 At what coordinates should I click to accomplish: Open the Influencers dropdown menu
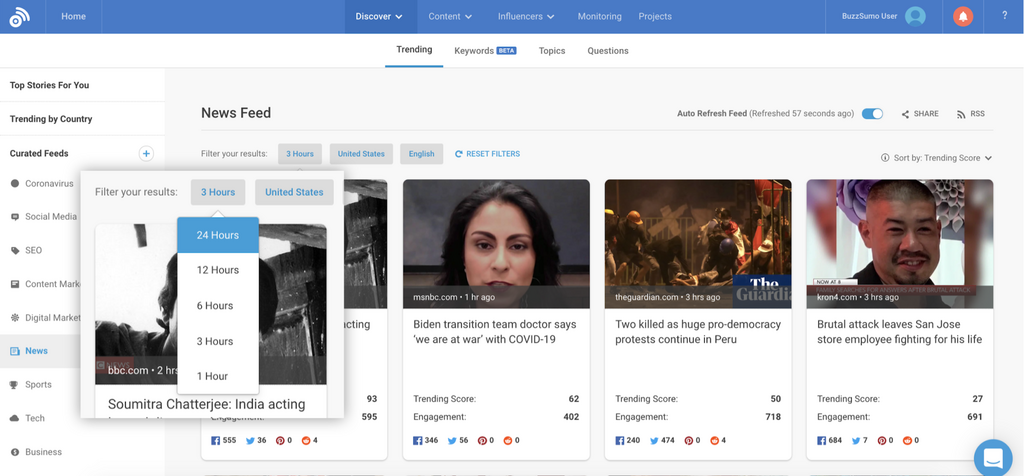[x=526, y=16]
